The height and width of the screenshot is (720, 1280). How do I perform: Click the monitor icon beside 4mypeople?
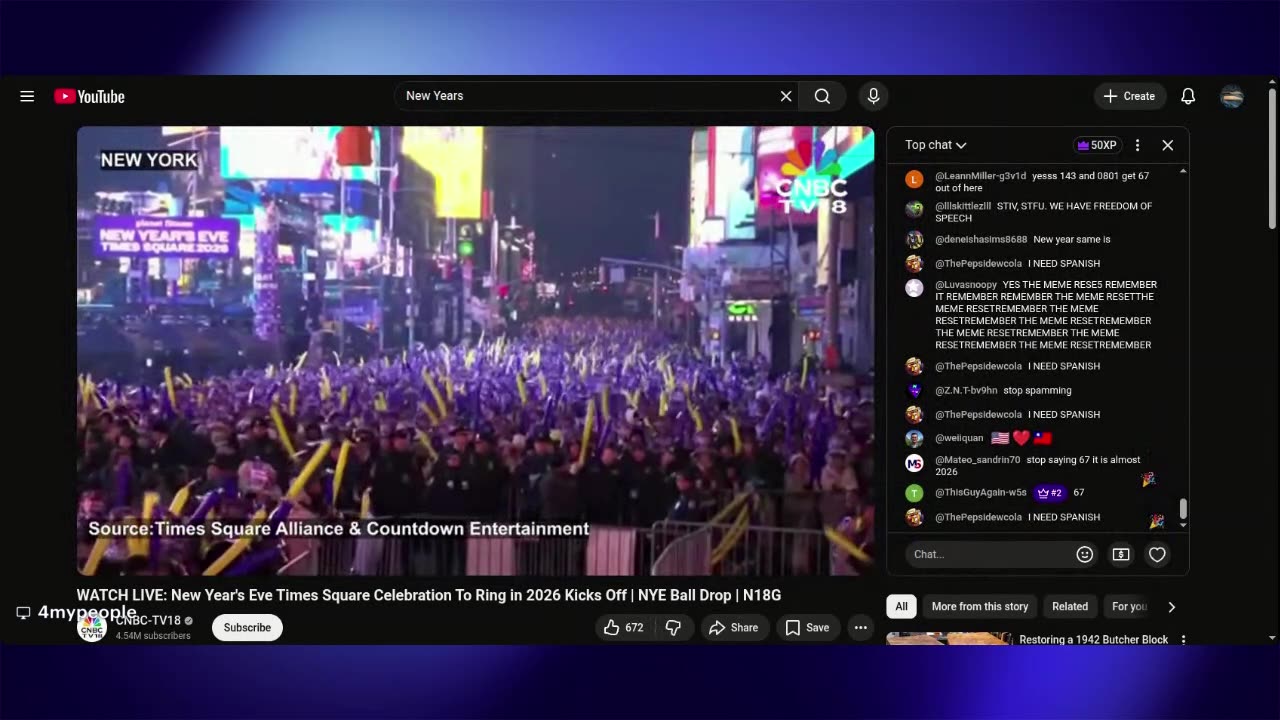tap(23, 613)
